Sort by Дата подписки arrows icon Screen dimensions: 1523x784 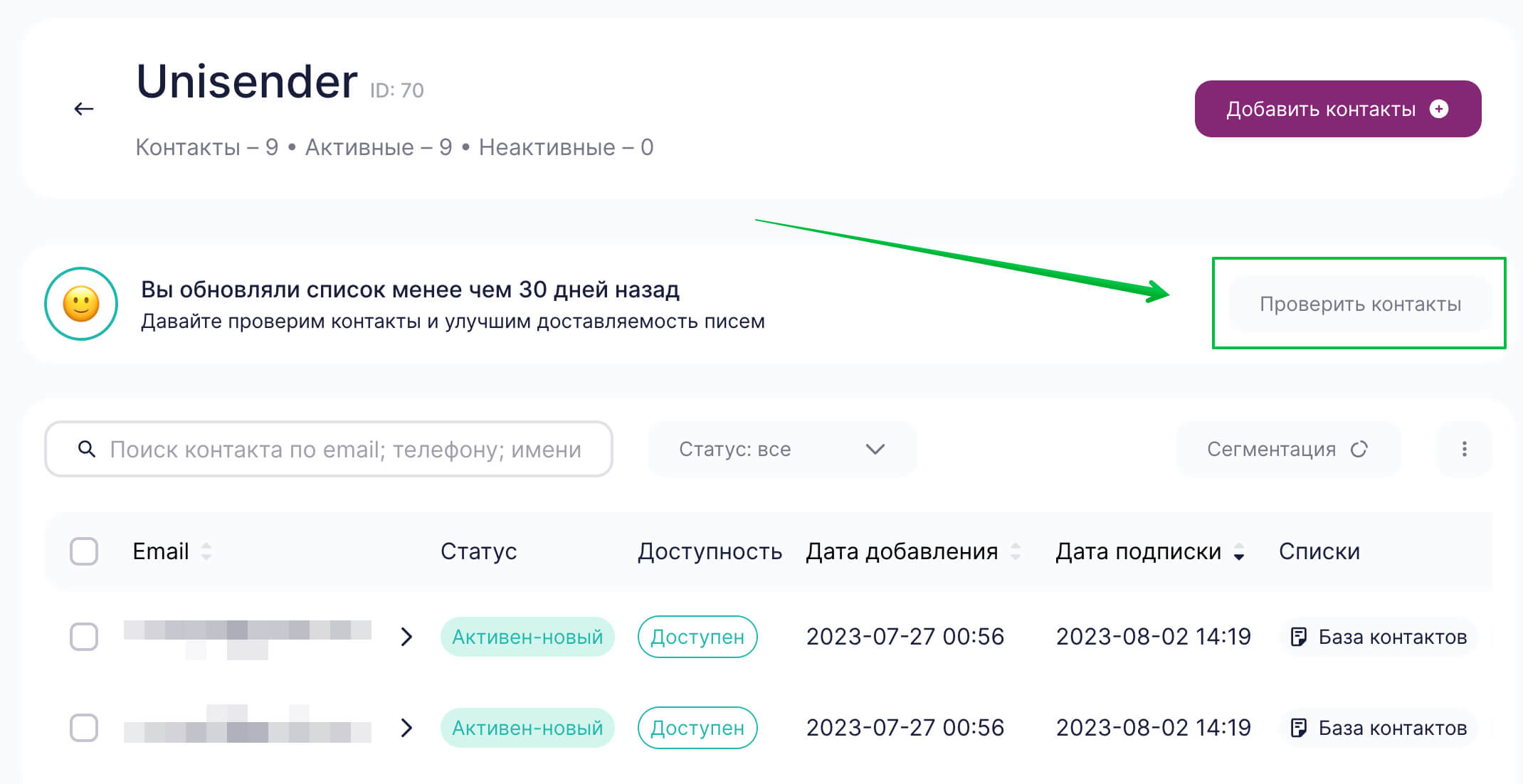(1239, 551)
